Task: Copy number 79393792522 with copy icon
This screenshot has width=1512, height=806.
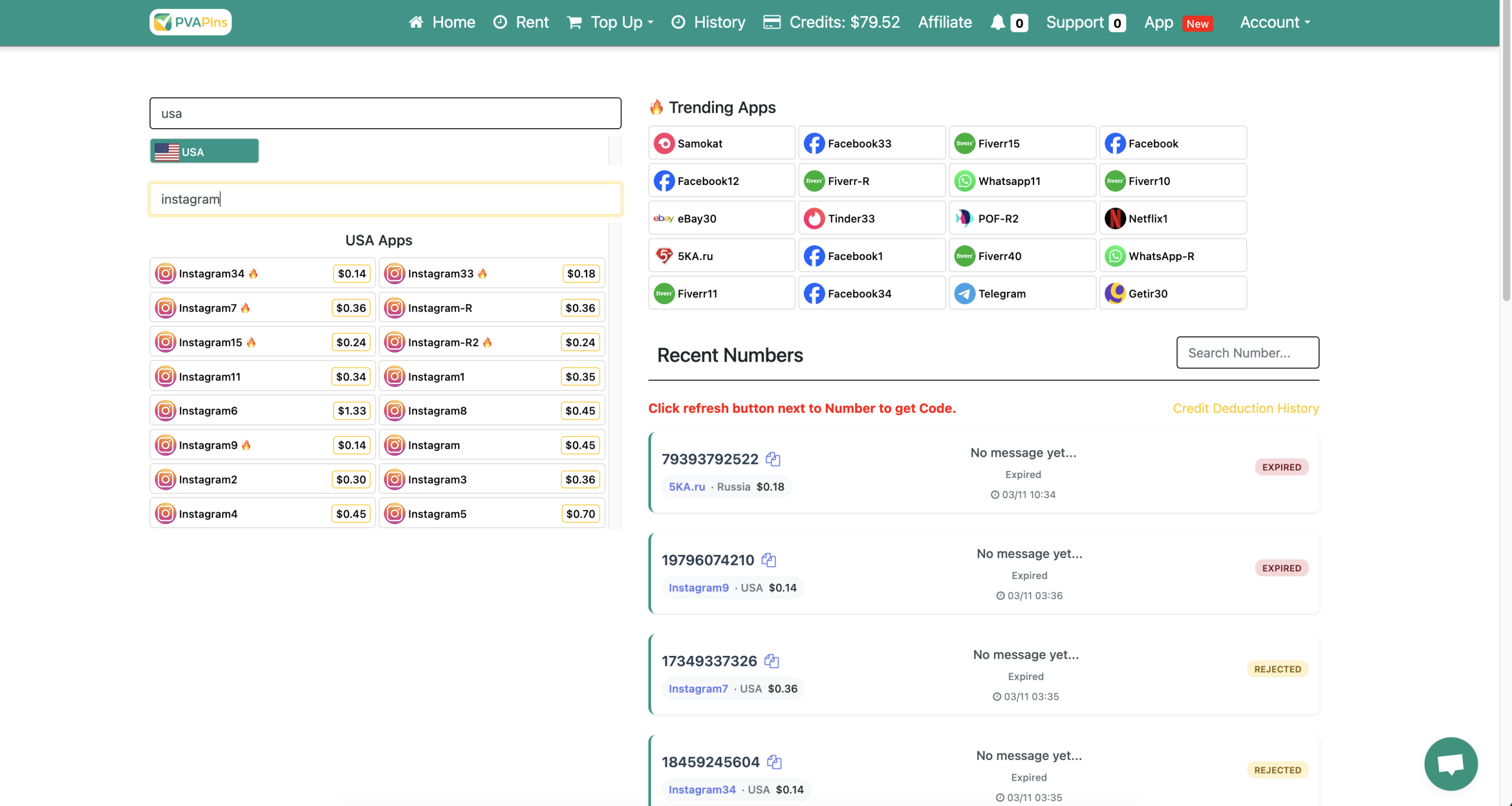Action: (x=773, y=459)
